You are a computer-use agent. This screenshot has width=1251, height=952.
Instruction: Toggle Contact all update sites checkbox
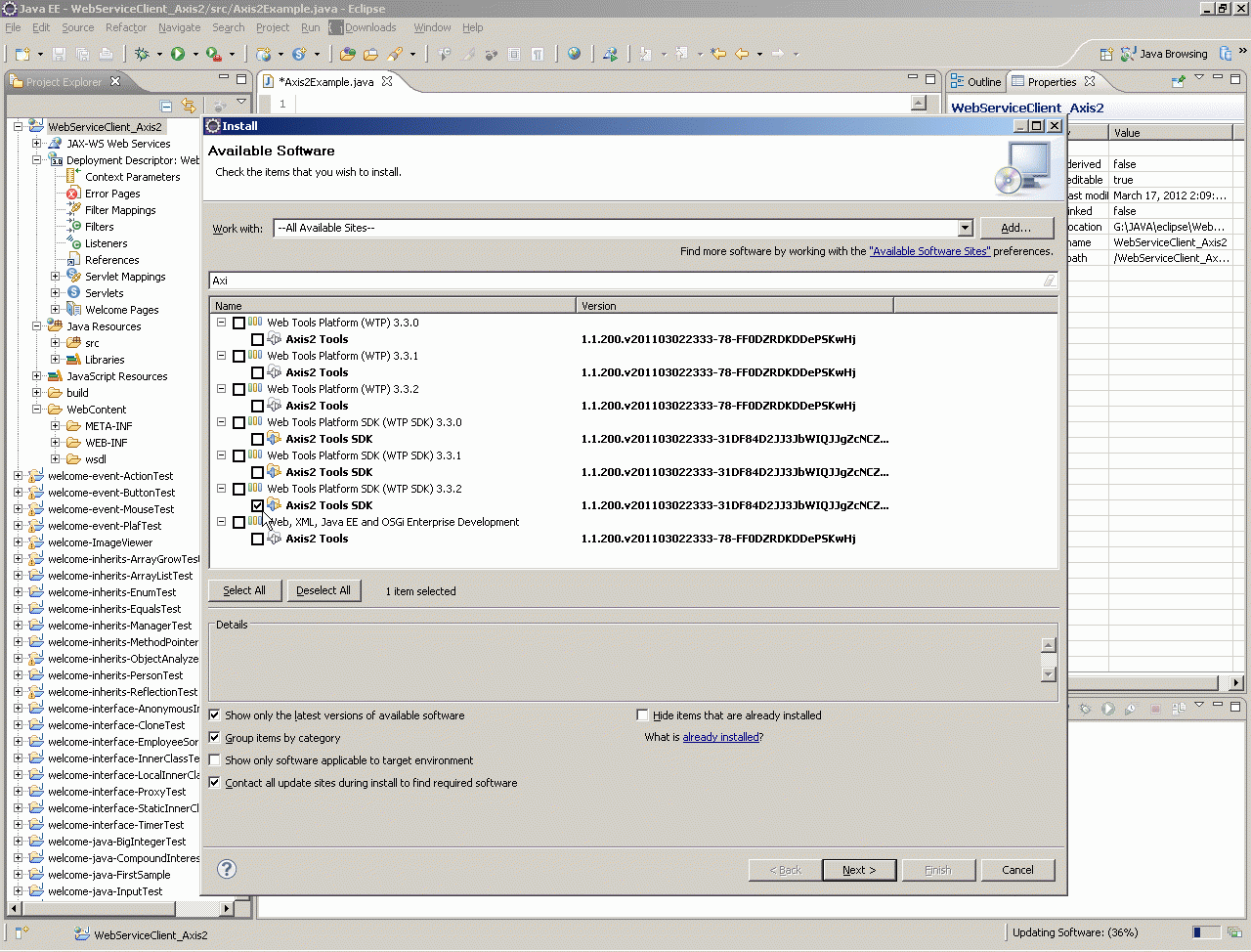(215, 783)
